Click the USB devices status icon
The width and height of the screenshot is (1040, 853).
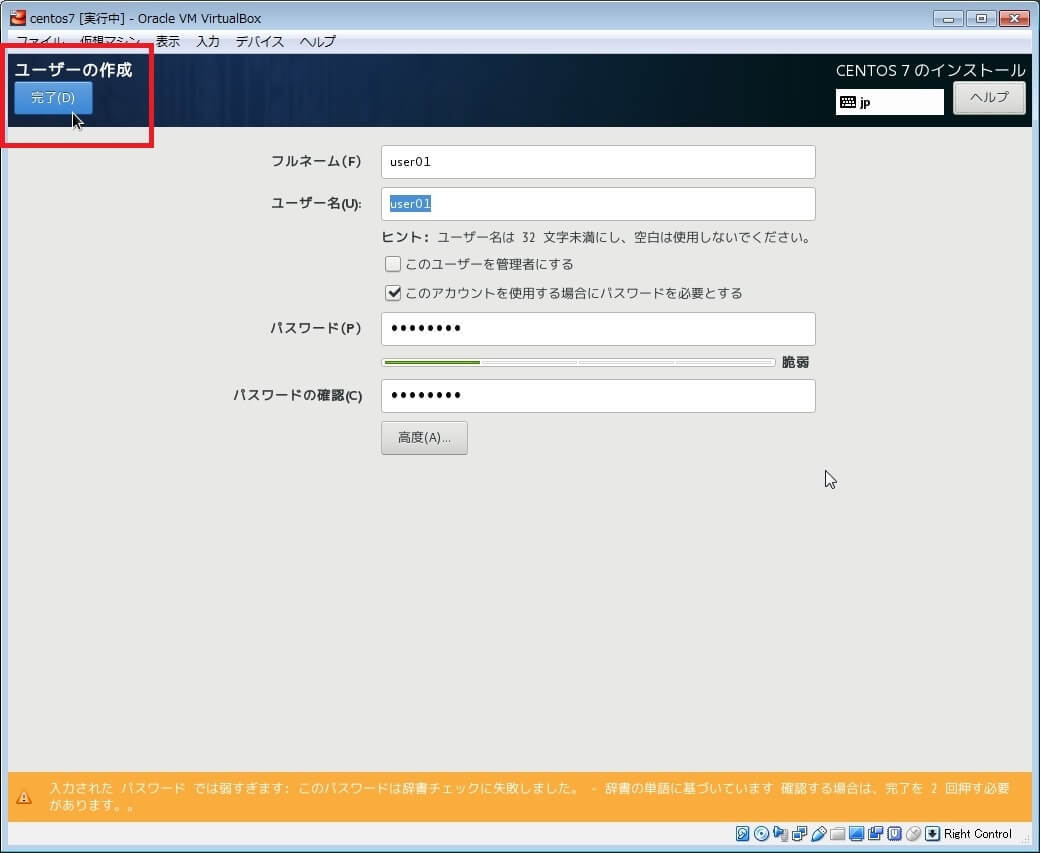pos(818,834)
